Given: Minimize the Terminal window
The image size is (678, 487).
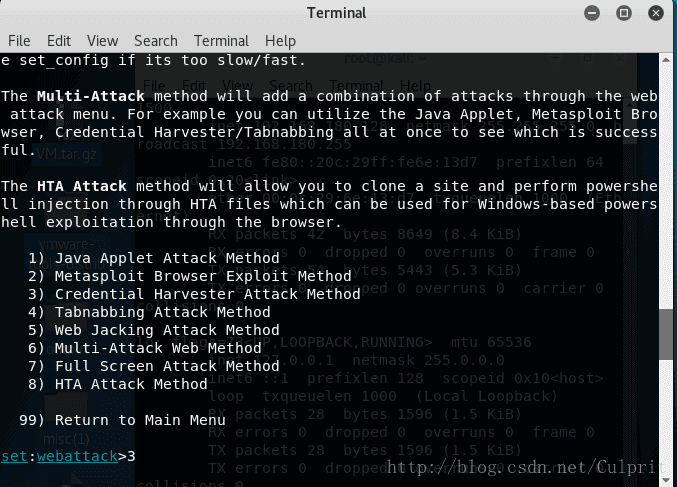Looking at the screenshot, I should point(598,13).
